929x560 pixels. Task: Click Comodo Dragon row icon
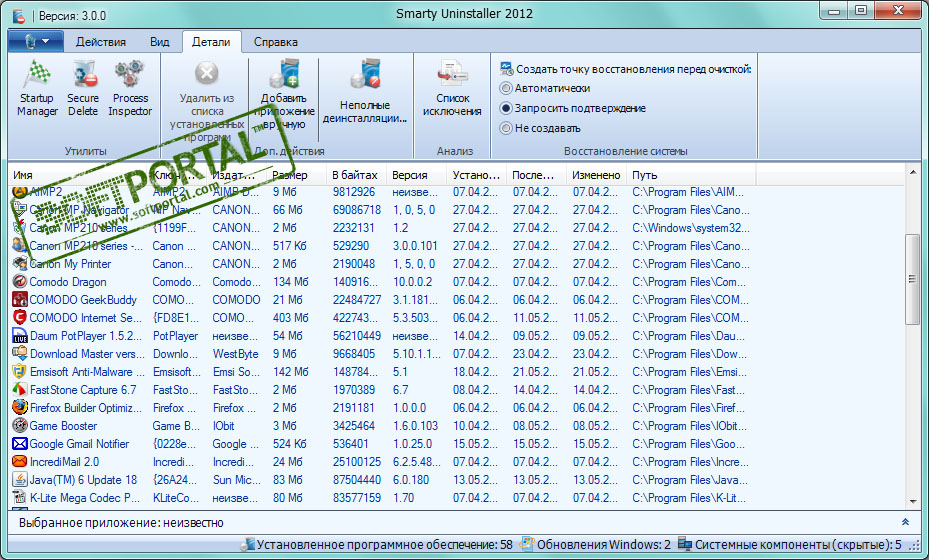[x=20, y=281]
